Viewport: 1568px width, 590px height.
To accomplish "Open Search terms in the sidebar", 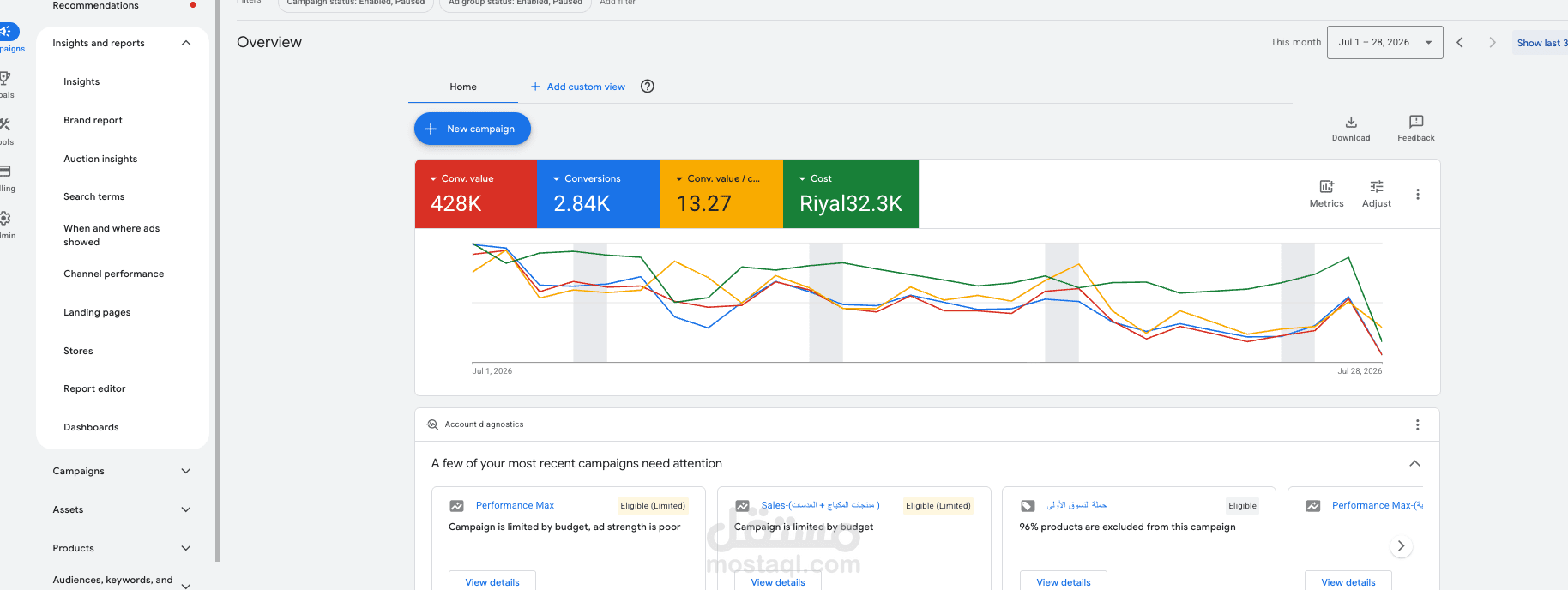I will [x=93, y=196].
